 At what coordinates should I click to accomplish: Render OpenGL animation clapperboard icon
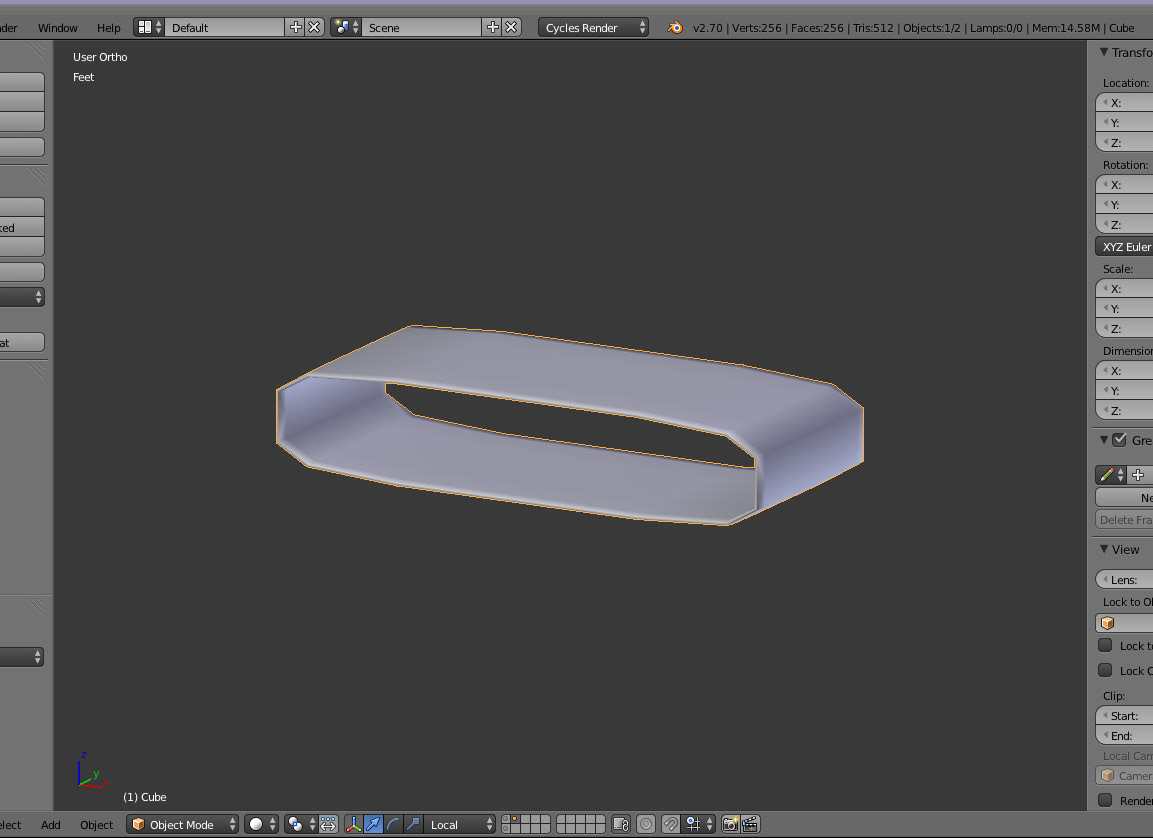click(x=750, y=824)
